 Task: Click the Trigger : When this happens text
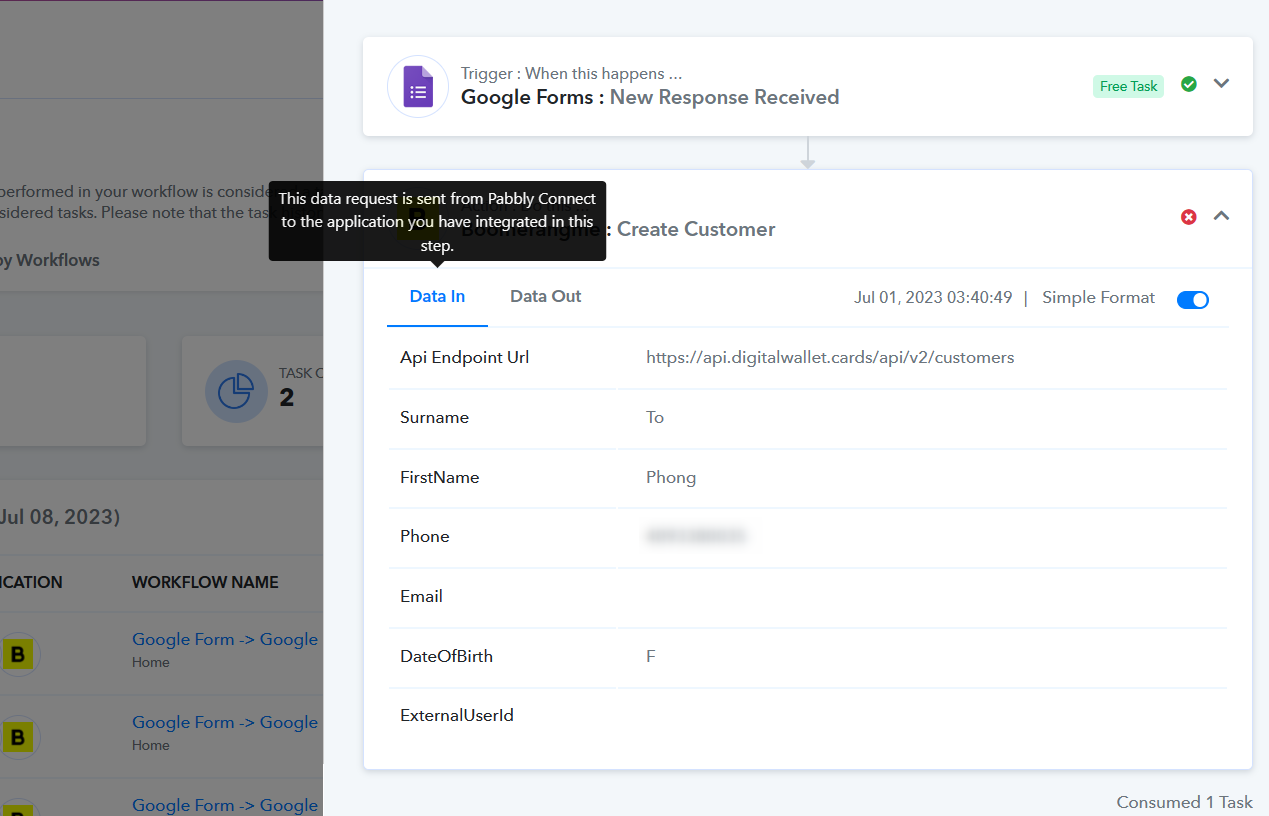(571, 73)
